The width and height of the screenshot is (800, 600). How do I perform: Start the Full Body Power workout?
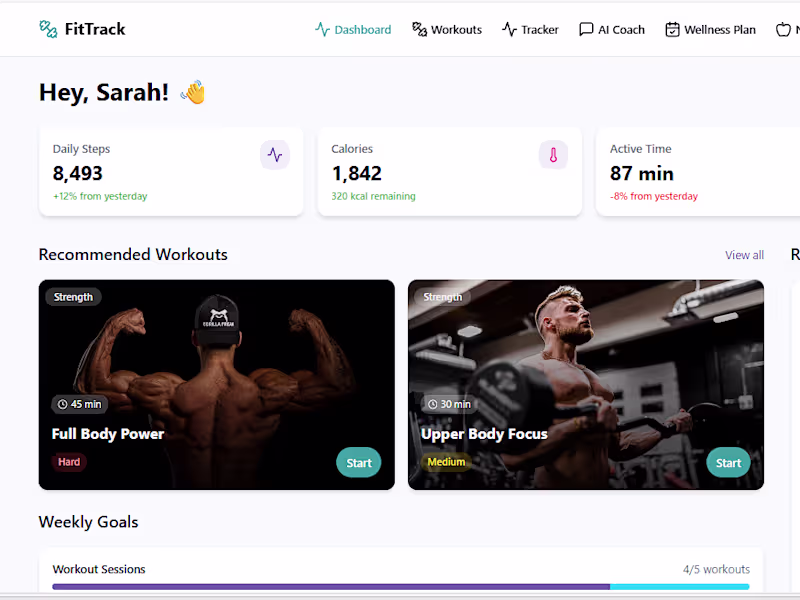(x=359, y=463)
